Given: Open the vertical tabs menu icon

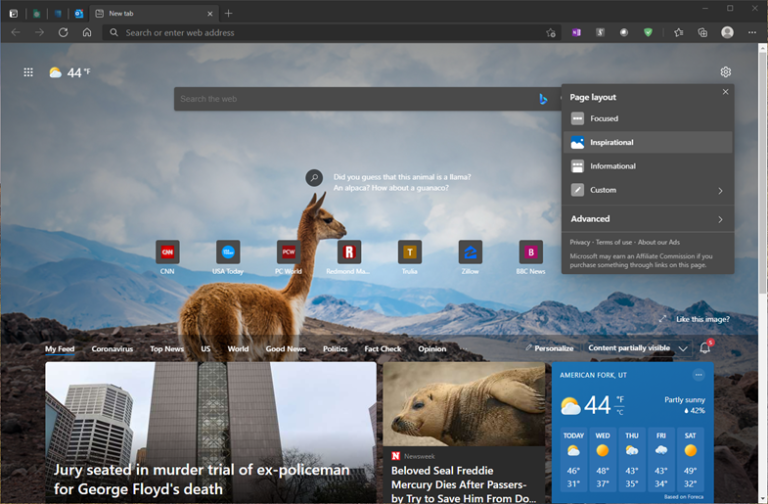Looking at the screenshot, I should pyautogui.click(x=13, y=14).
